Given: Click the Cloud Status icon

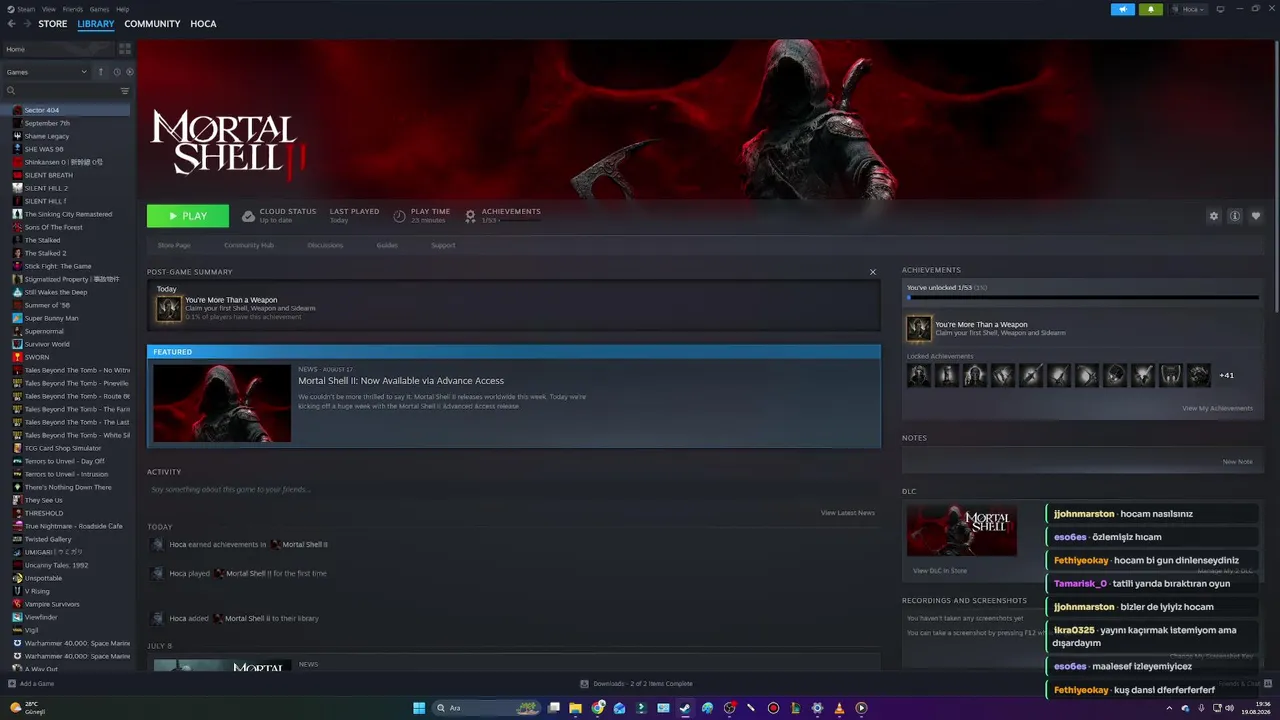Looking at the screenshot, I should click(x=248, y=216).
